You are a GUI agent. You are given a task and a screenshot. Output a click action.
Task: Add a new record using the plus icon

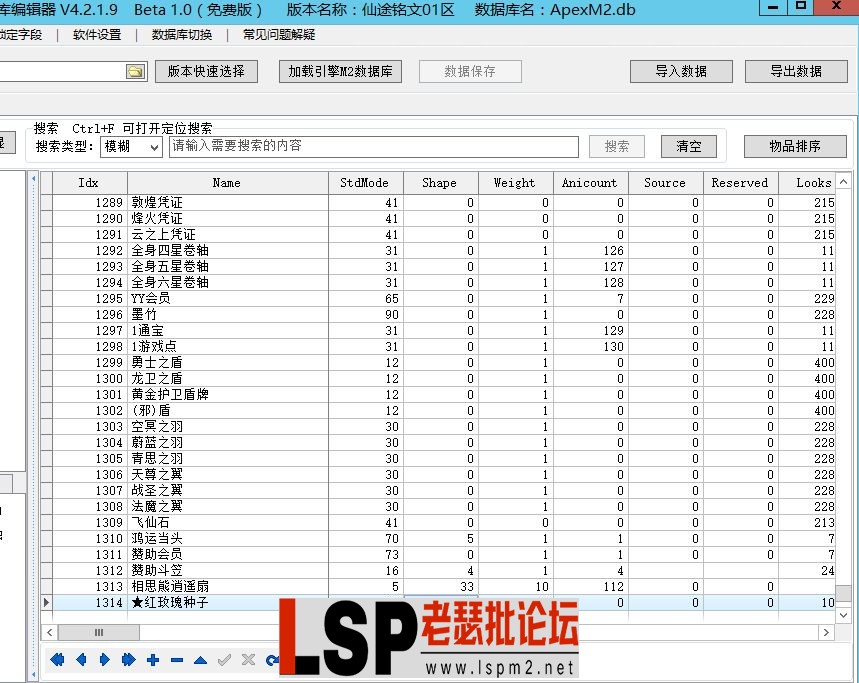coord(154,658)
